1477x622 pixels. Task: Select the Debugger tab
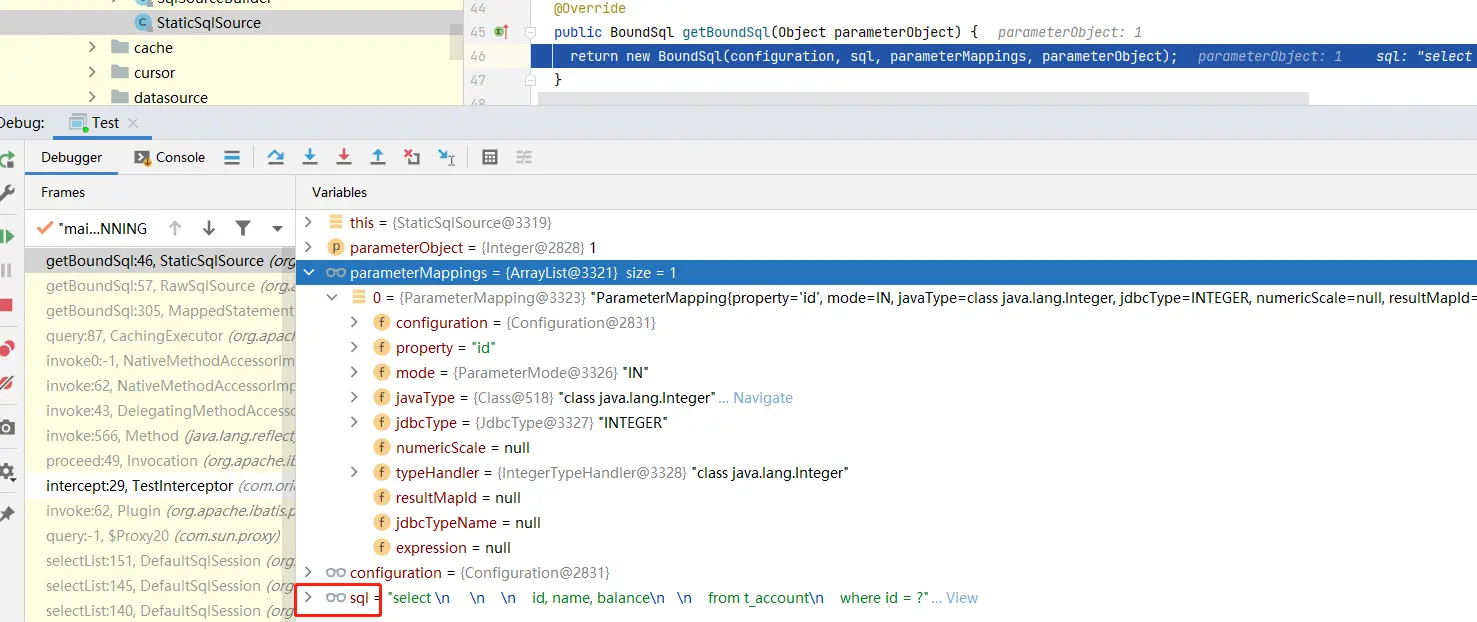point(71,157)
